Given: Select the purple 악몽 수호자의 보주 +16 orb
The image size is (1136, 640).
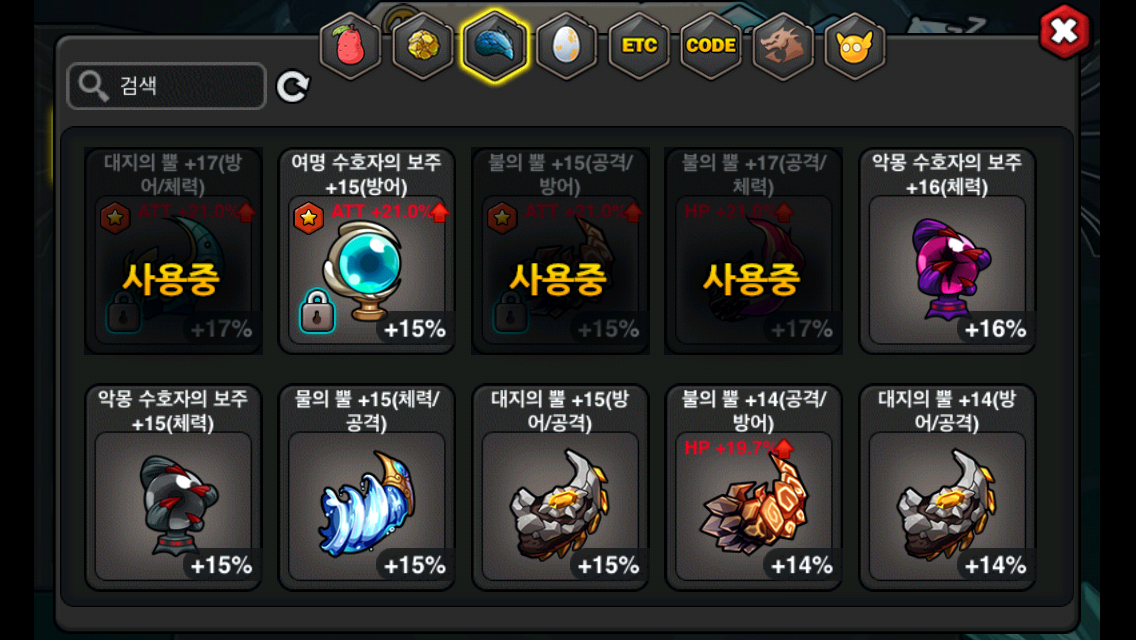Looking at the screenshot, I should pos(947,252).
